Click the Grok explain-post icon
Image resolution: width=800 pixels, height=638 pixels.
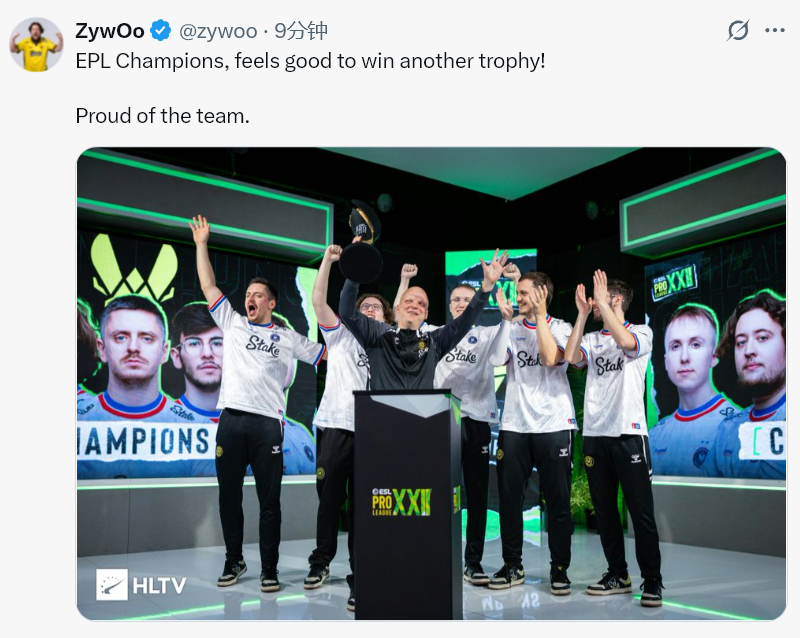click(x=738, y=31)
